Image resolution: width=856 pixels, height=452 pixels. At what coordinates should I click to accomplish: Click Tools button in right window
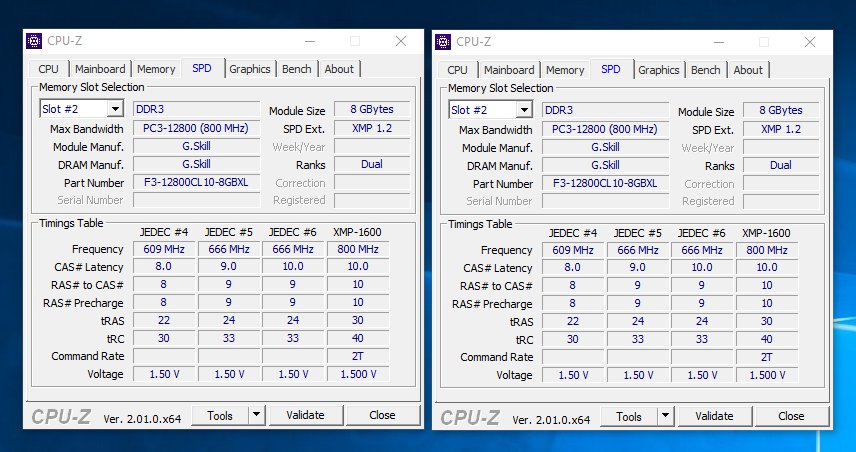628,416
